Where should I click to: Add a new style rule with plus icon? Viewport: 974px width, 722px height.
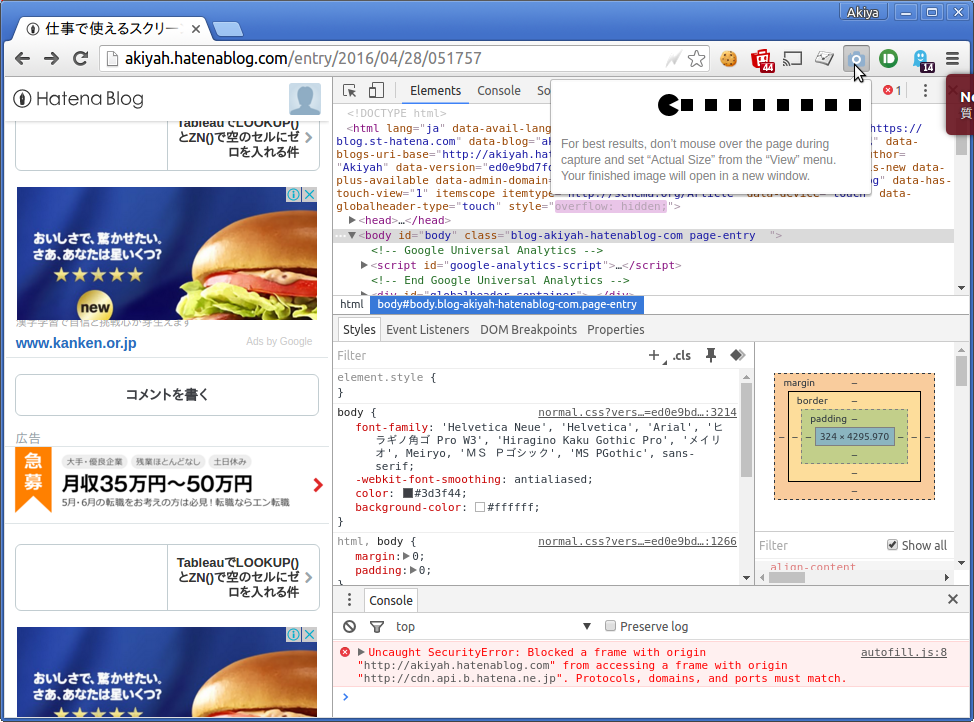(x=653, y=355)
